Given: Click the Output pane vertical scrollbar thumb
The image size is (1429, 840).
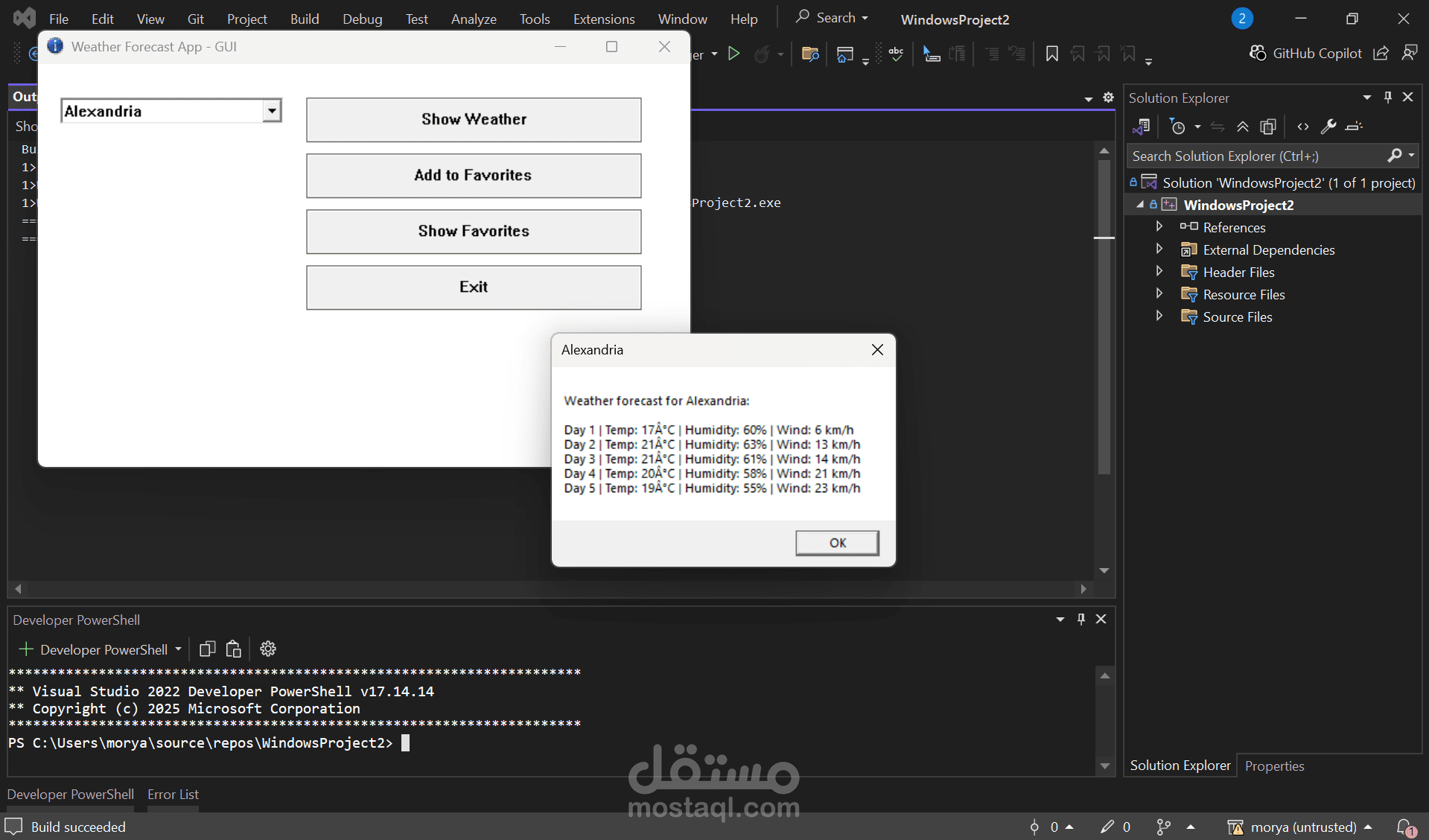Looking at the screenshot, I should click(1104, 316).
